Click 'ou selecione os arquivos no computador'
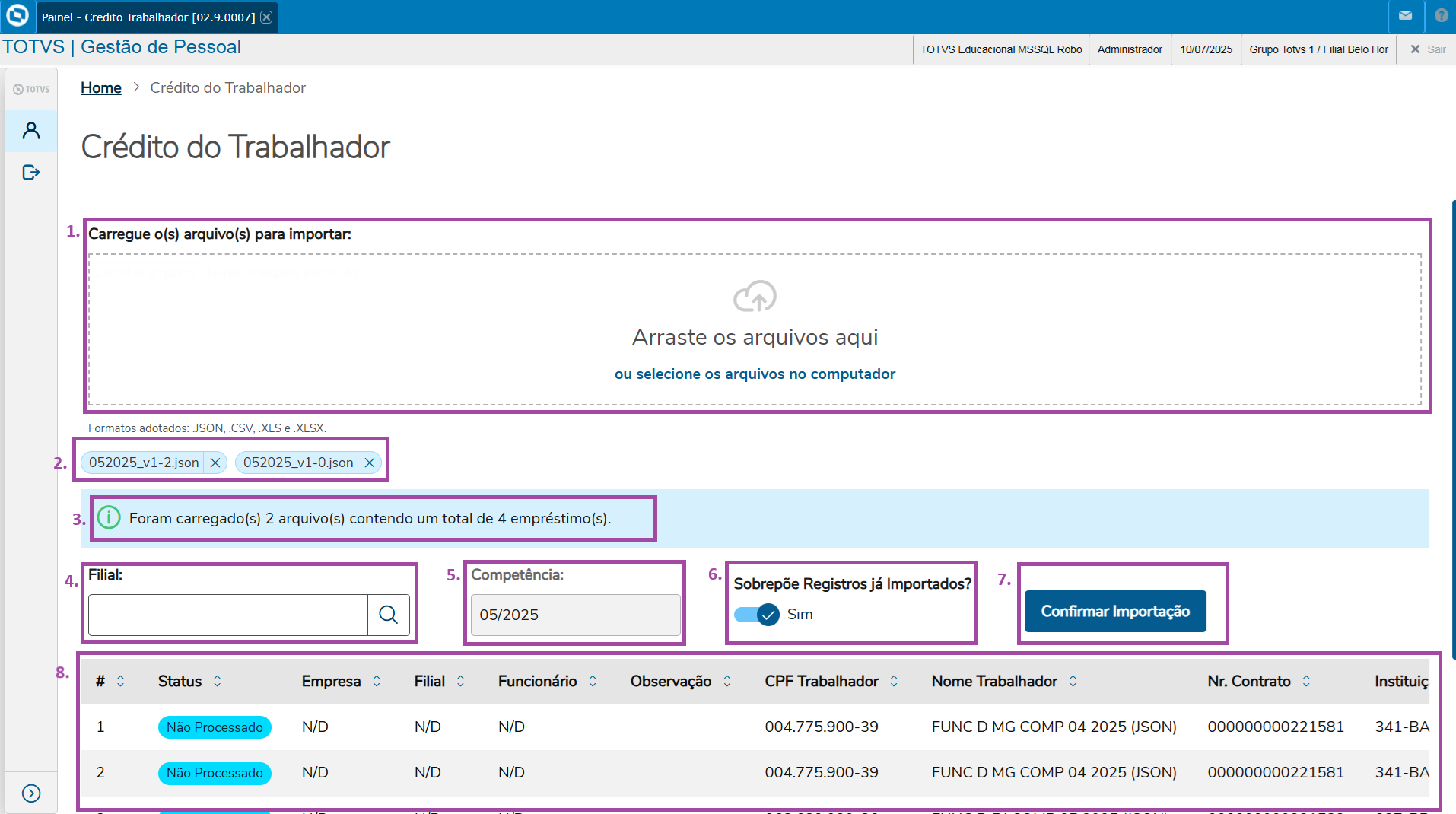 tap(755, 374)
